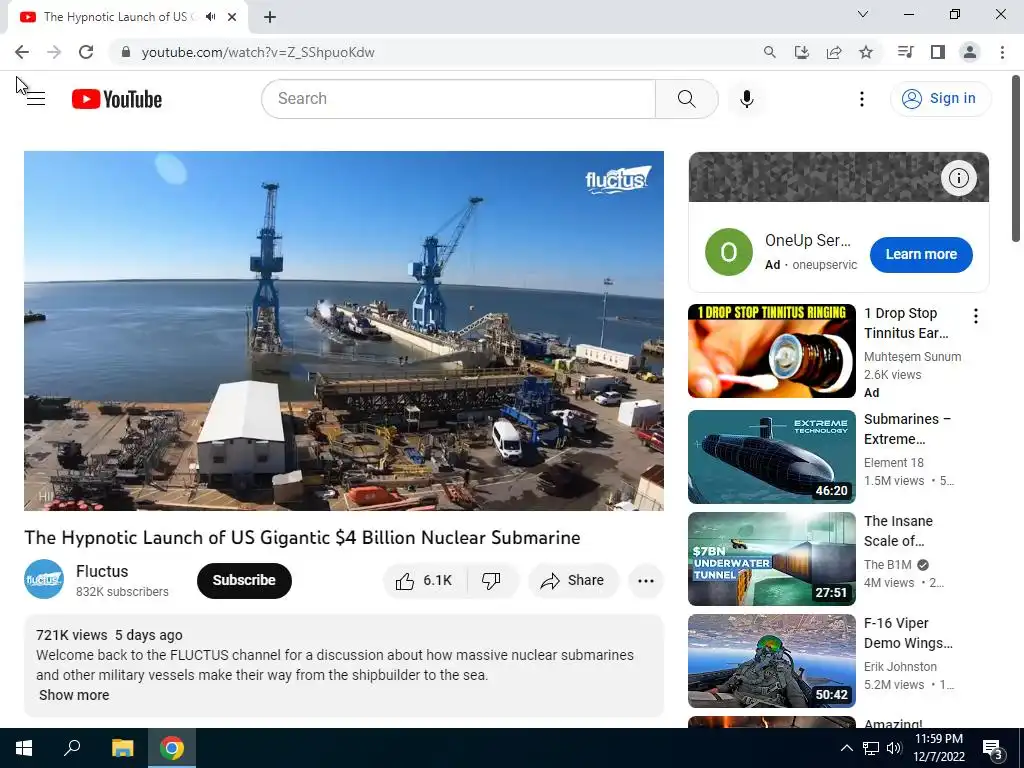Open Chrome media controls icon

pyautogui.click(x=905, y=52)
